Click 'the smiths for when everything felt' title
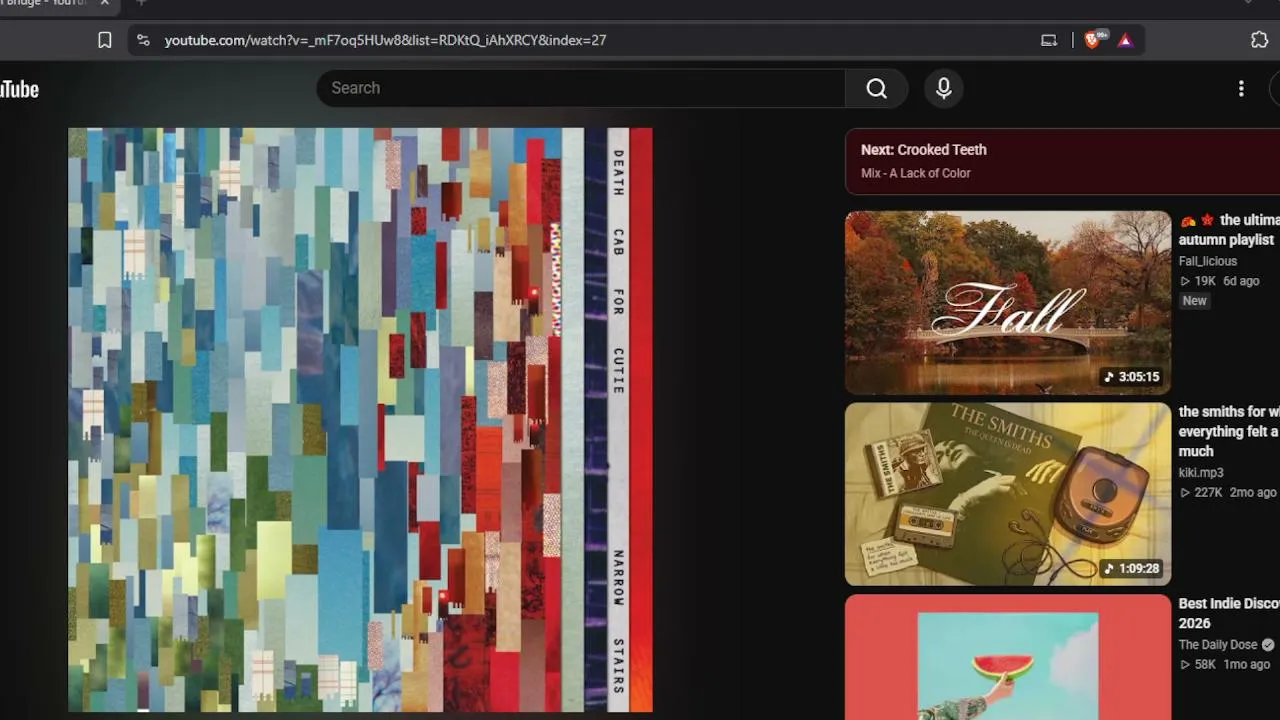 tap(1229, 431)
